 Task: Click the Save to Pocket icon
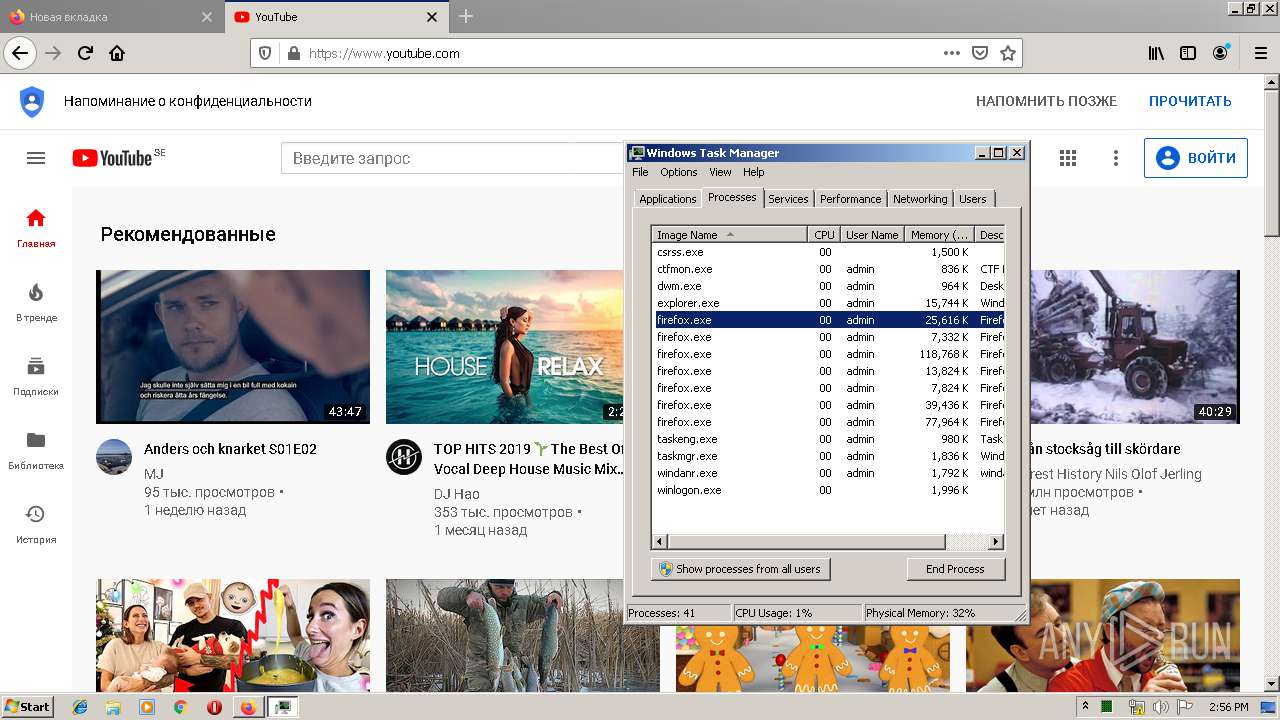[x=980, y=53]
